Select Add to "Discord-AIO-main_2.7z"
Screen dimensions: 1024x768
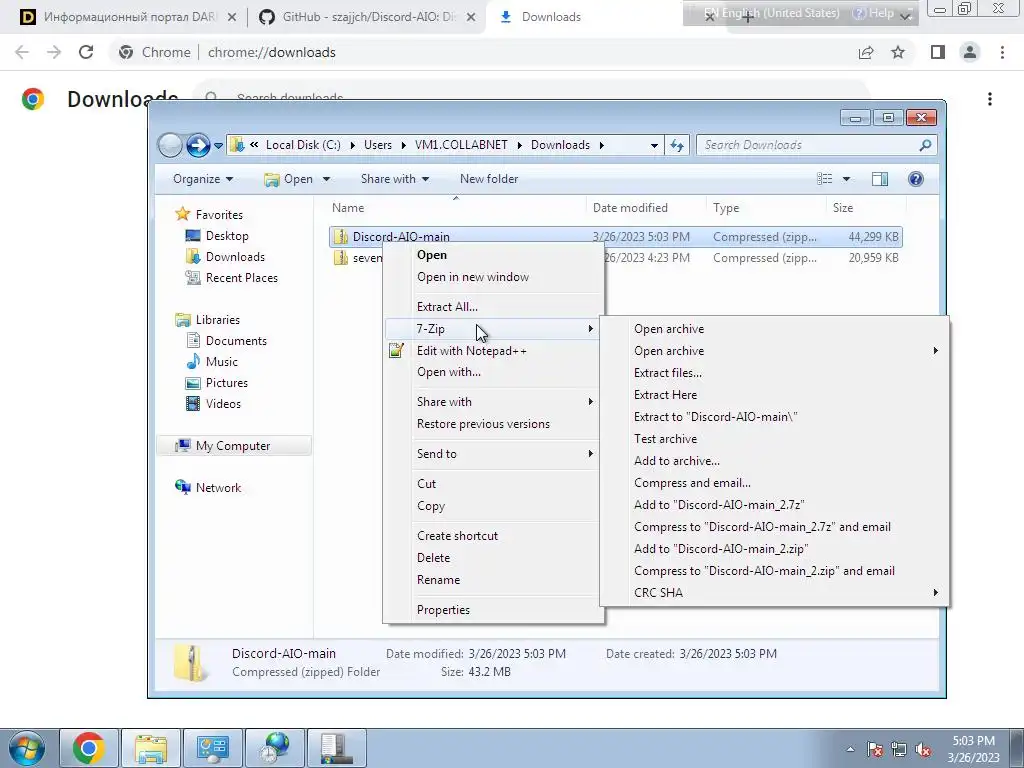(x=719, y=505)
